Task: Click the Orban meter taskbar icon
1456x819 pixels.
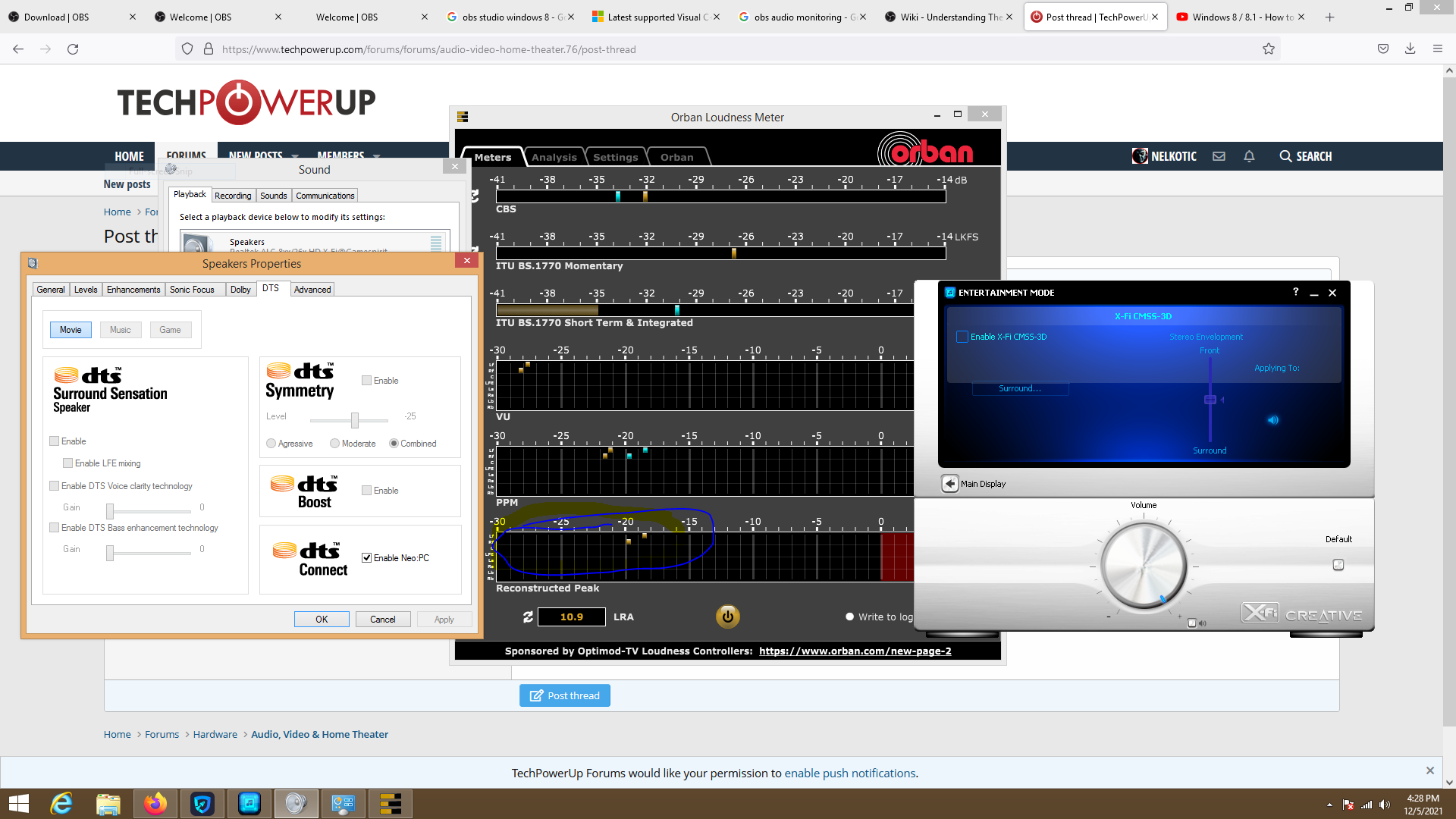Action: (390, 804)
